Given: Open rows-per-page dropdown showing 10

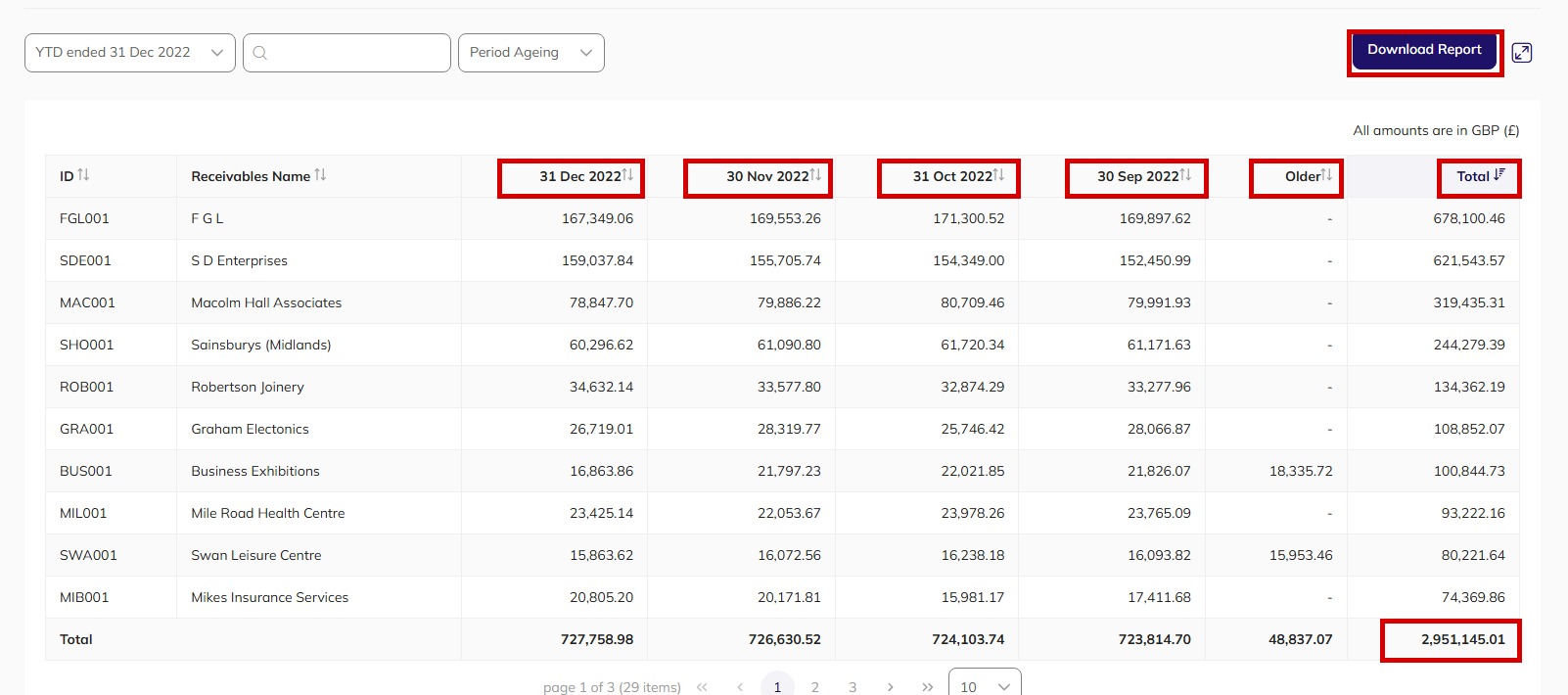Looking at the screenshot, I should 985,683.
